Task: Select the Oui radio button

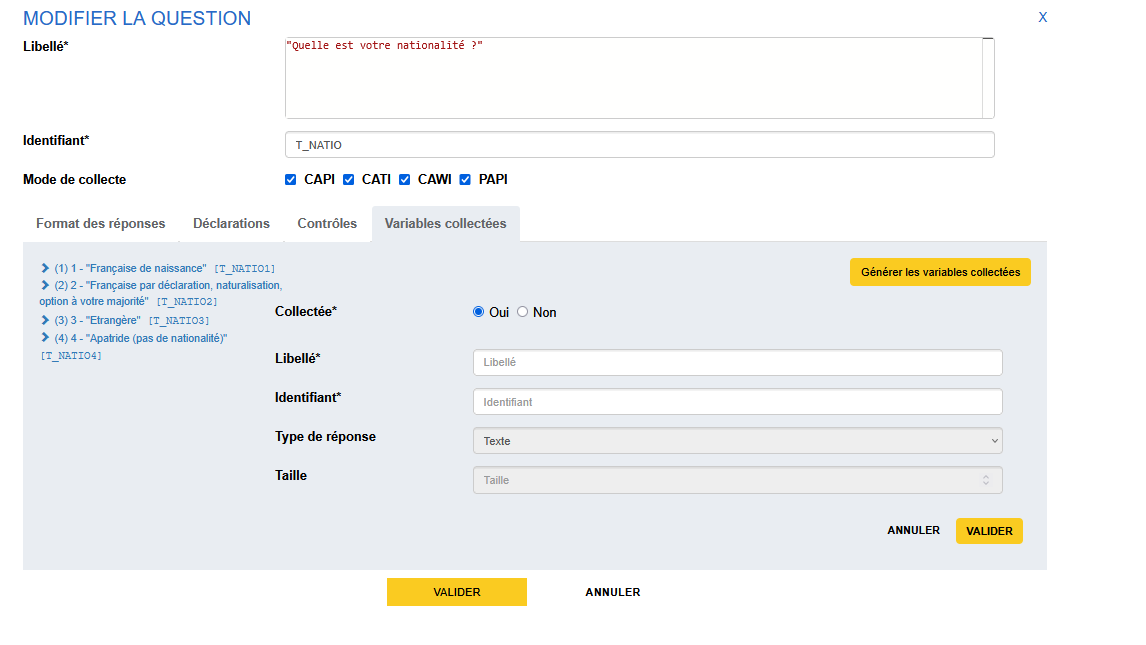Action: click(x=478, y=312)
